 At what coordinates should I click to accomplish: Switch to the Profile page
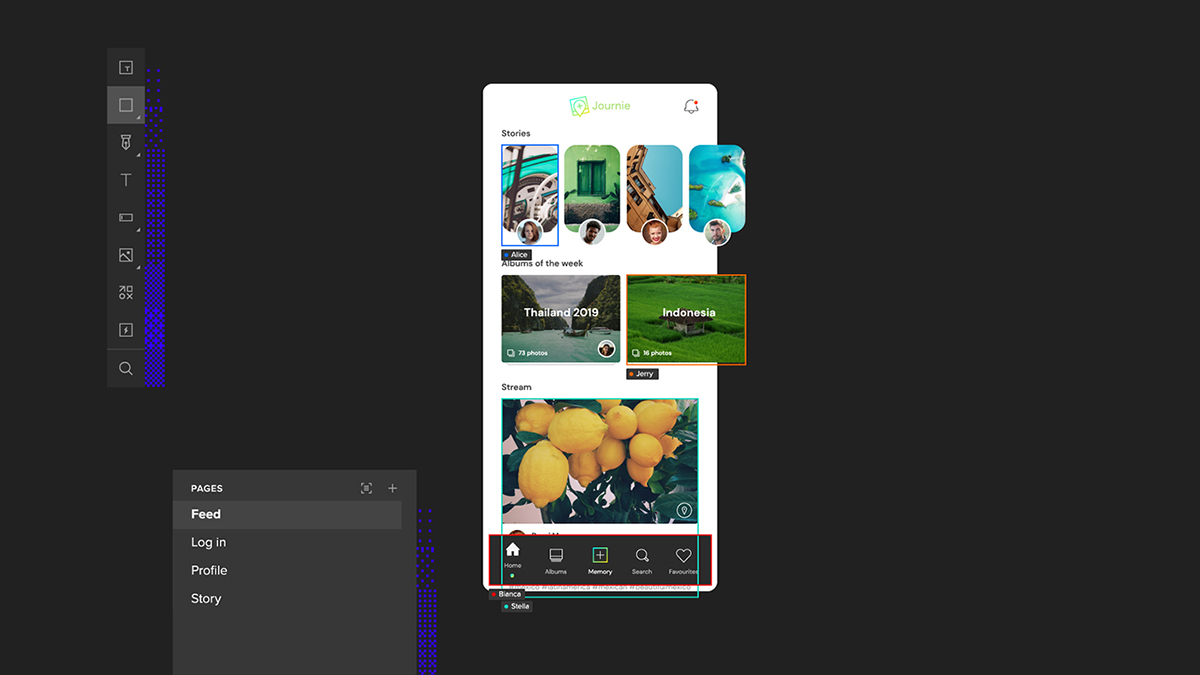[209, 570]
